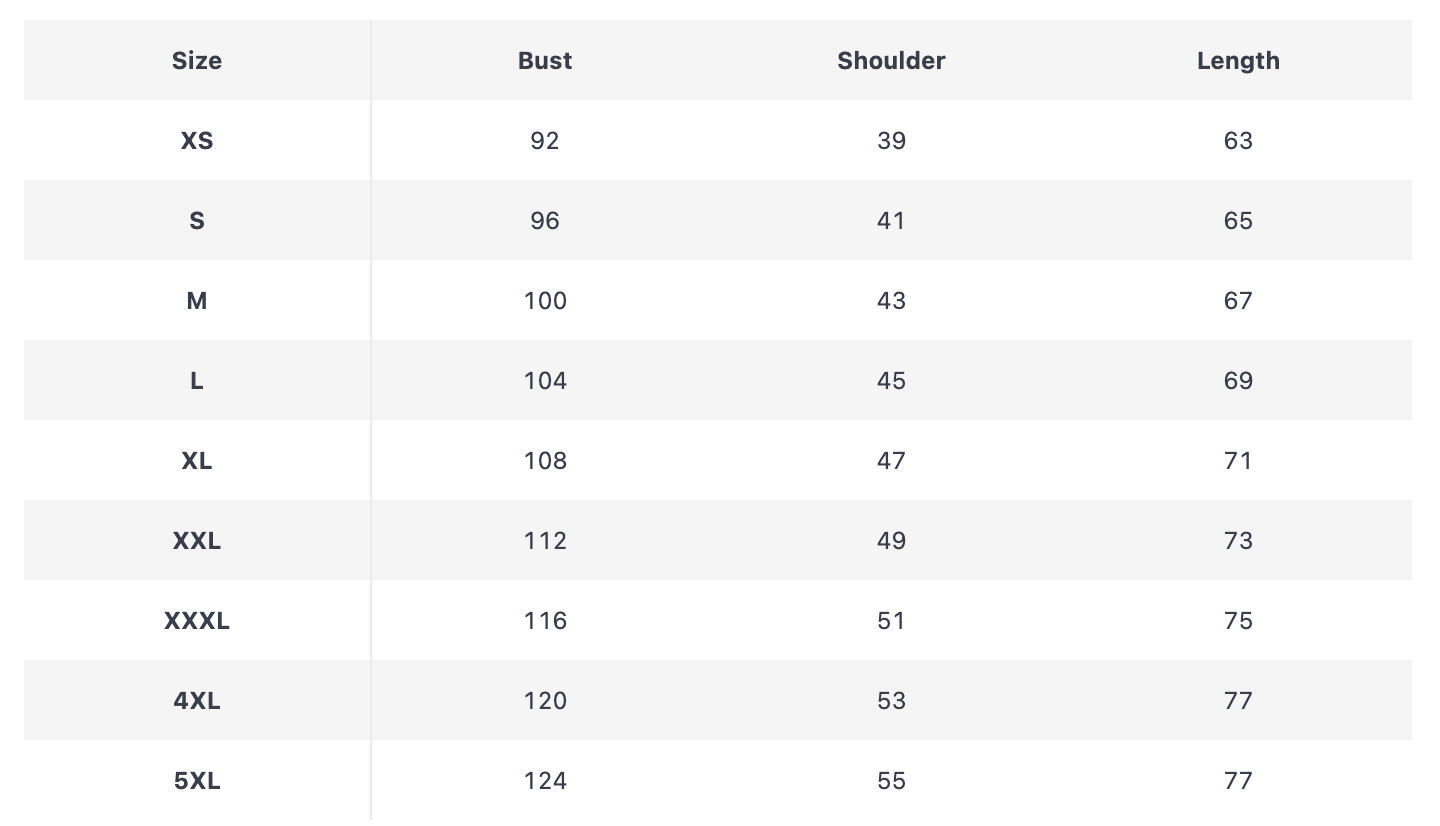Click the Shoulder column header
This screenshot has width=1440, height=826.
891,61
